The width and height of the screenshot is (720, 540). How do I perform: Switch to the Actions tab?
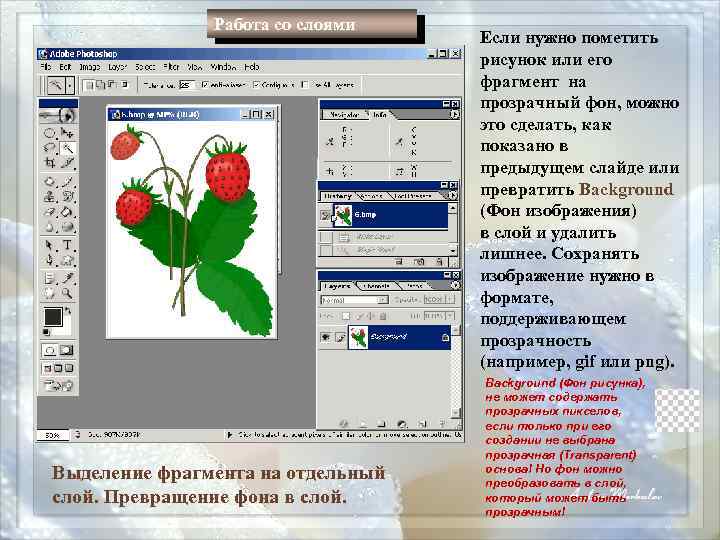371,196
